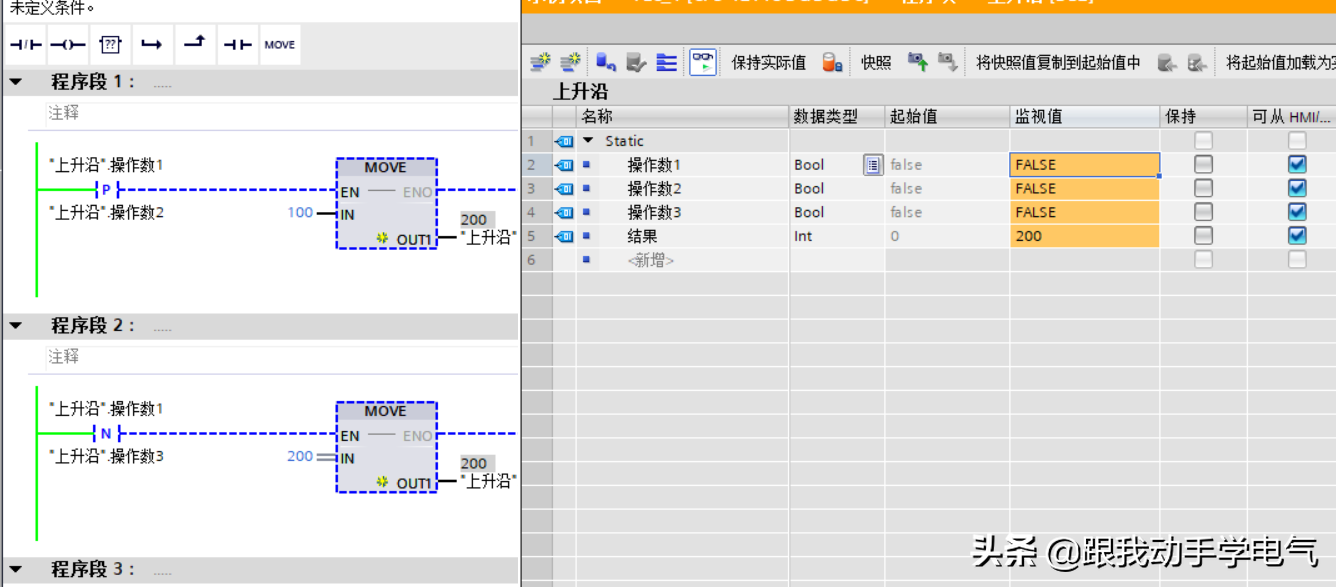
Task: Click the 操作数1 row tag icon
Action: [x=565, y=165]
